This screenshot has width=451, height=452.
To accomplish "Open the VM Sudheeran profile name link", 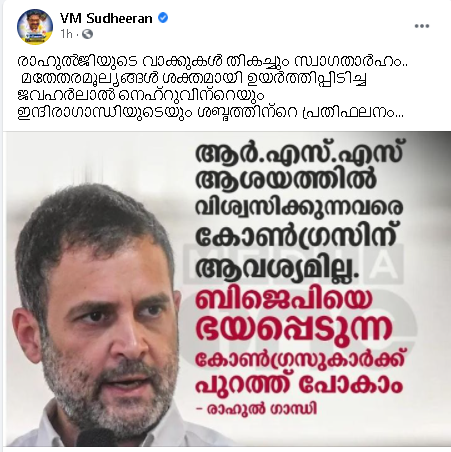I will click(x=106, y=18).
